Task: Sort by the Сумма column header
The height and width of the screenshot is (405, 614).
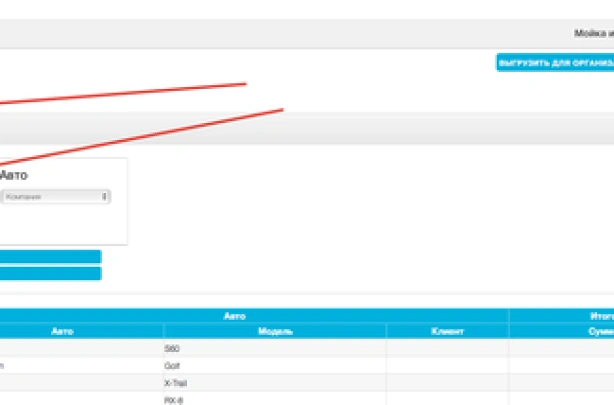Action: 598,330
